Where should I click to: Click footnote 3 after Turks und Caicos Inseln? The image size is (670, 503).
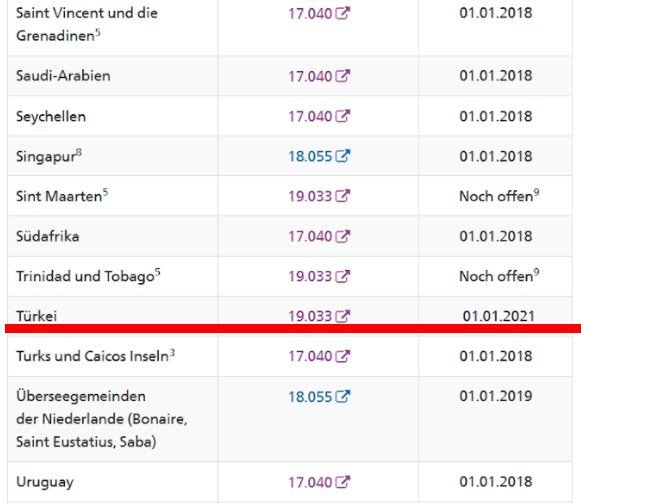(172, 352)
